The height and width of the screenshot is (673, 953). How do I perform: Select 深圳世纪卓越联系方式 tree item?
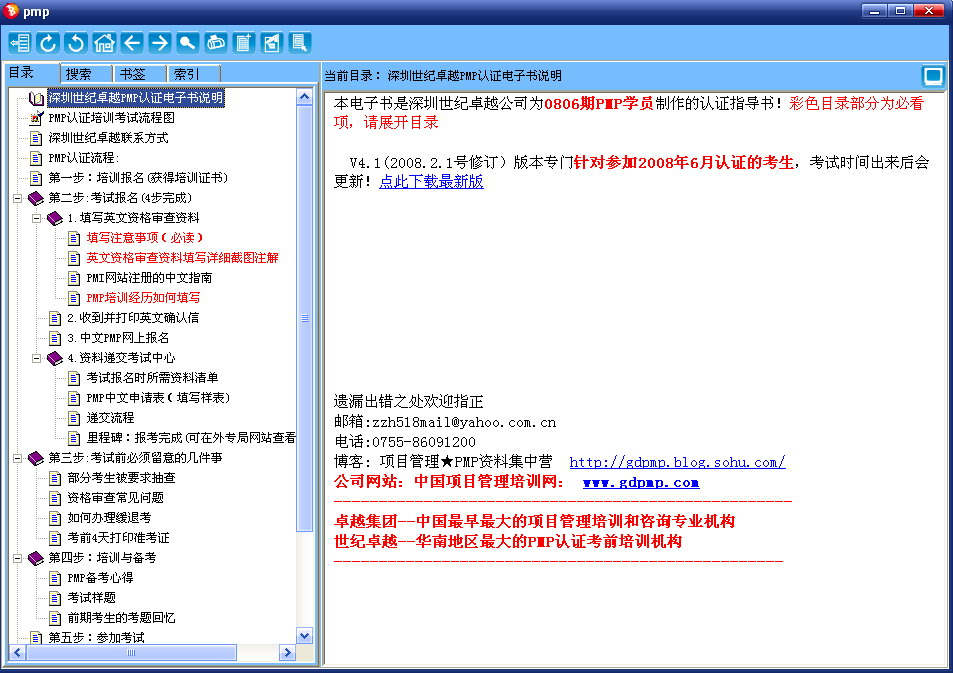(x=108, y=138)
